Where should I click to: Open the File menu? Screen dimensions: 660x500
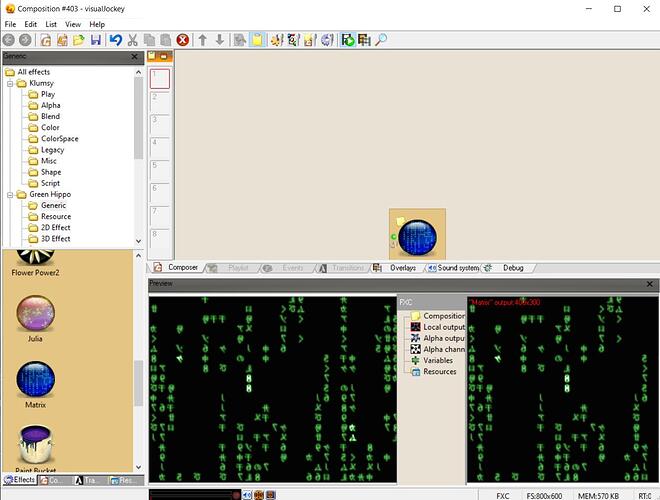click(x=10, y=24)
